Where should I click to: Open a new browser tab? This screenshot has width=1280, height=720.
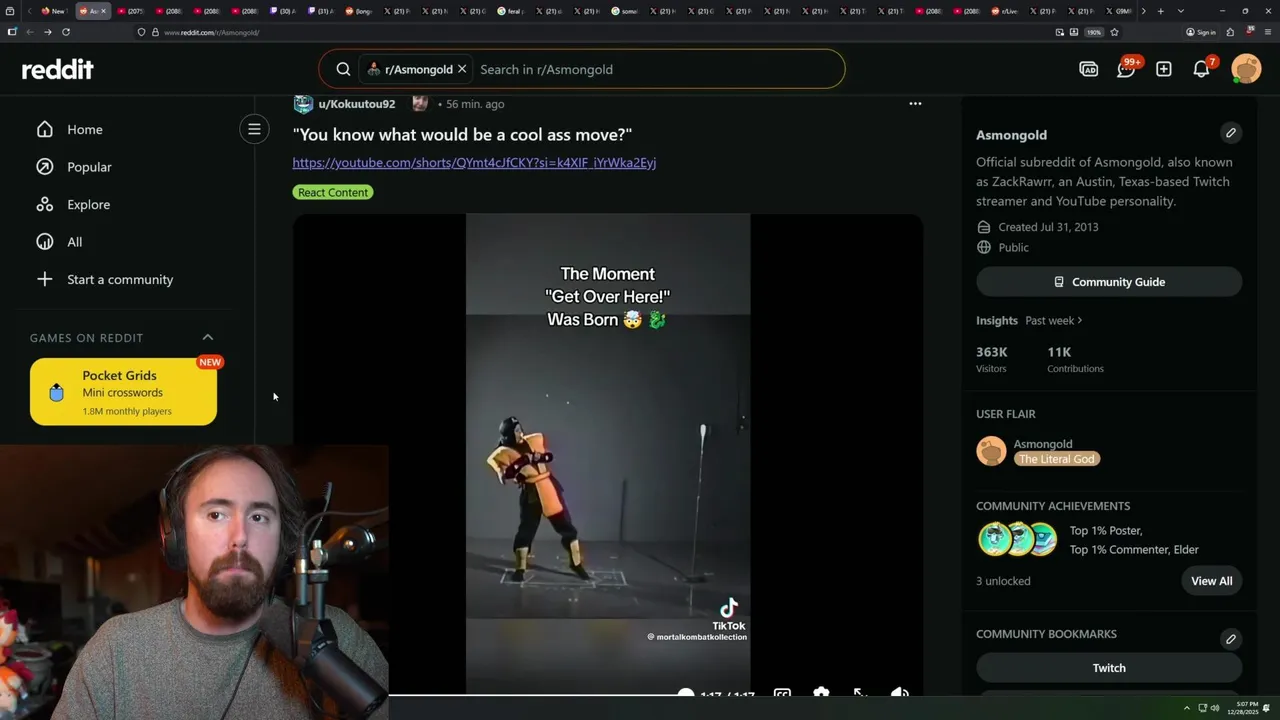(1160, 11)
